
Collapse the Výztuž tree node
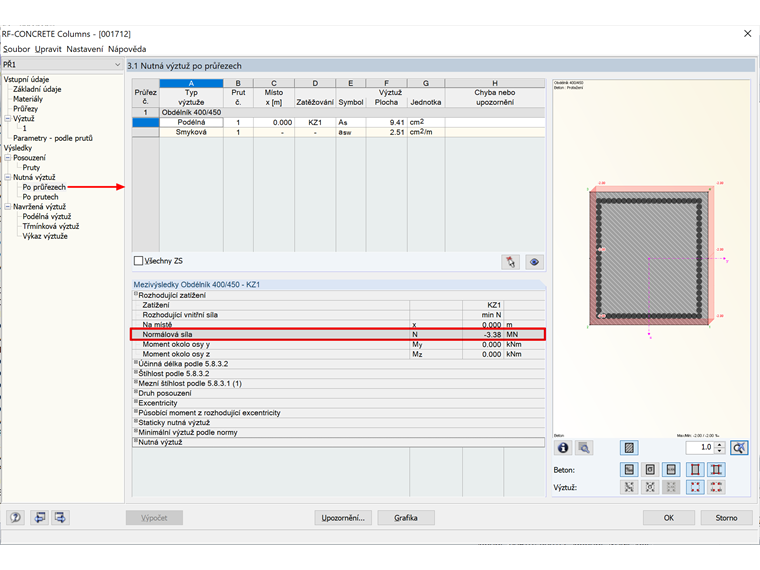pyautogui.click(x=7, y=118)
